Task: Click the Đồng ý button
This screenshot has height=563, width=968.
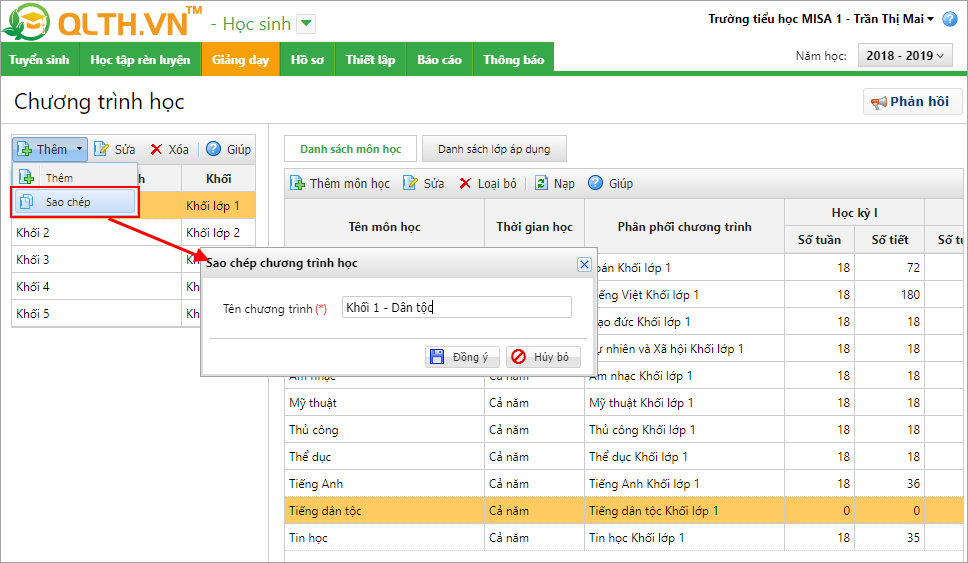Action: coord(462,357)
